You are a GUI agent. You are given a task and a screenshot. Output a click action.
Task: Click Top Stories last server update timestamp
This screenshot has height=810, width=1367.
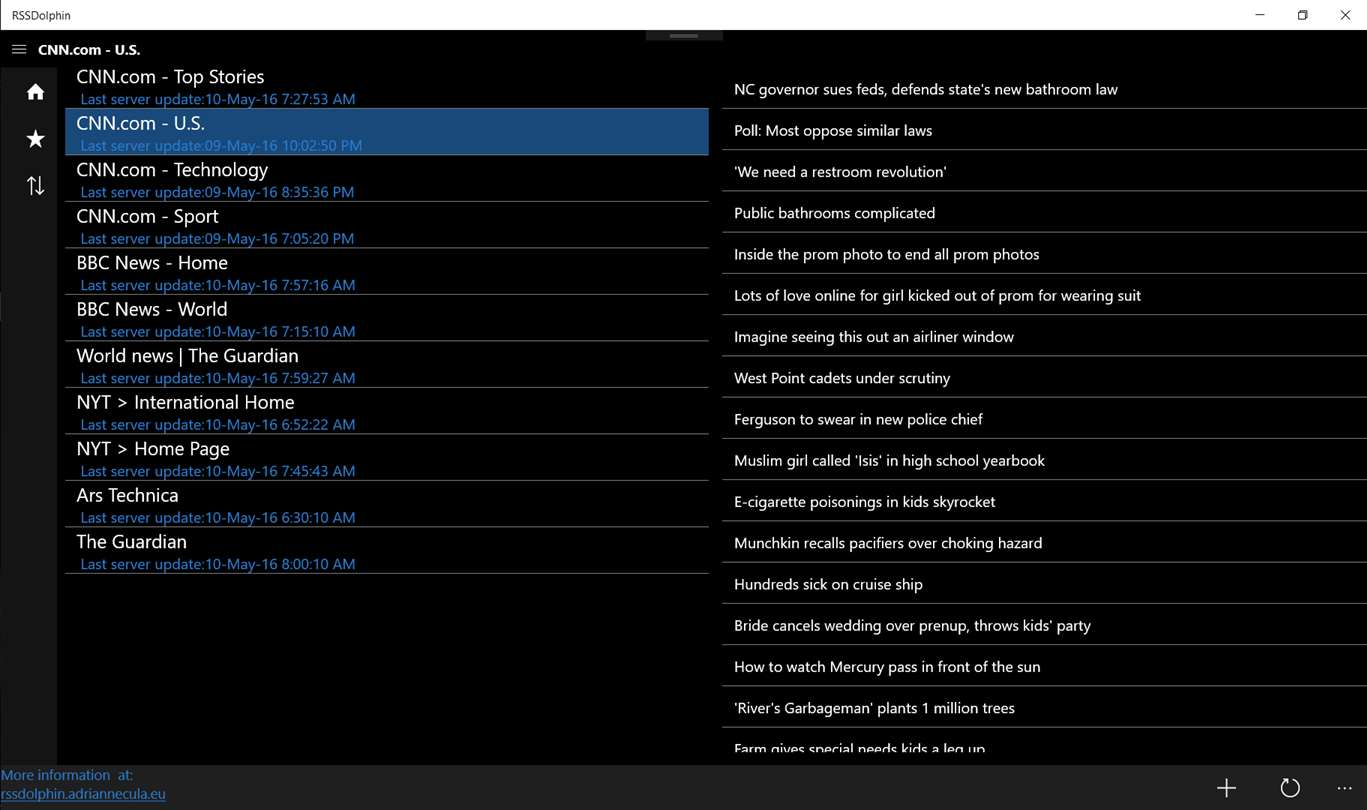coord(218,99)
